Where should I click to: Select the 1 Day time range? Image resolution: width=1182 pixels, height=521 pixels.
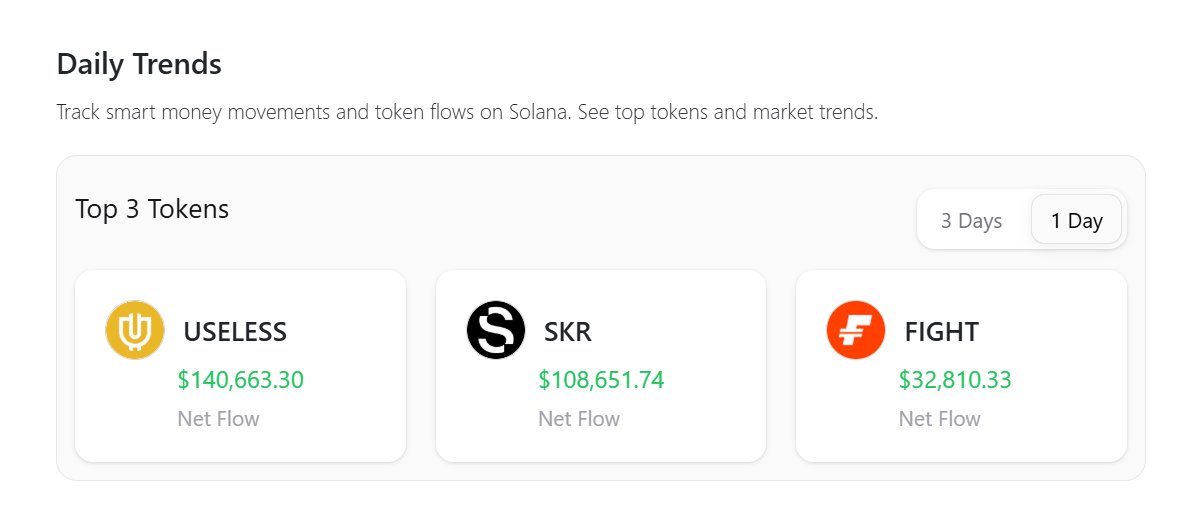pos(1076,221)
